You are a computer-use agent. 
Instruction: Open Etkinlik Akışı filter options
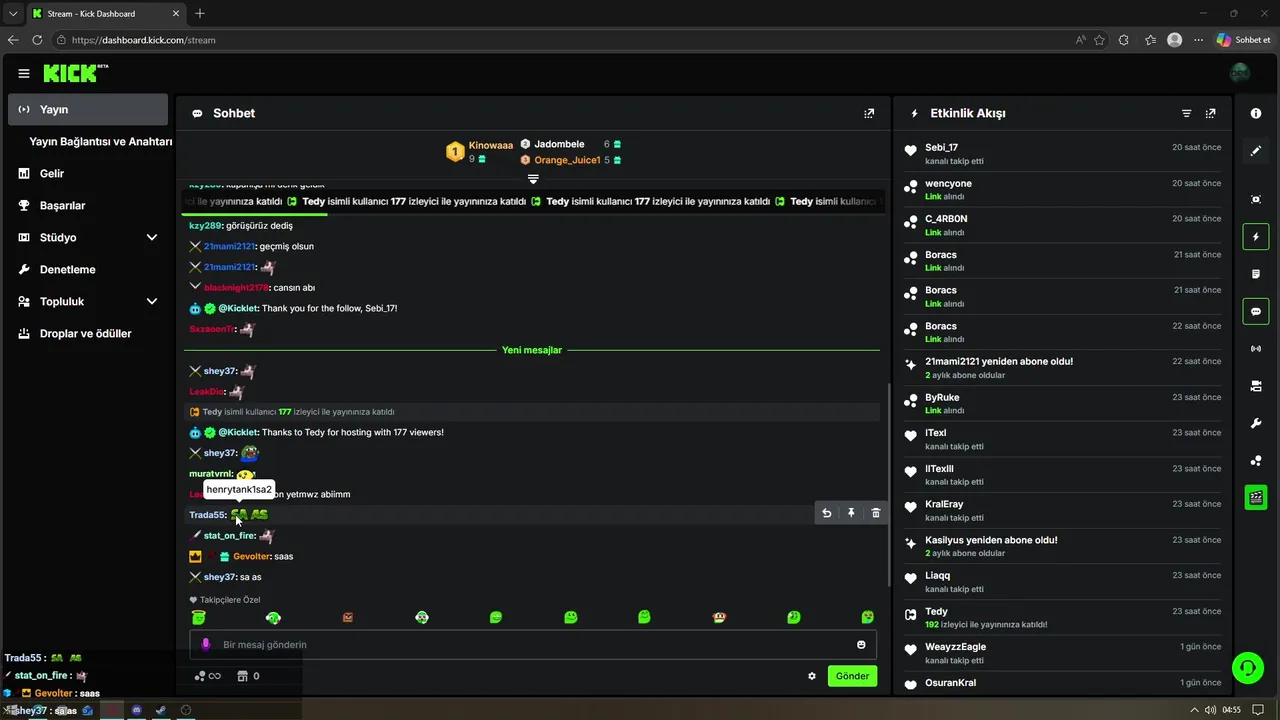click(1187, 113)
